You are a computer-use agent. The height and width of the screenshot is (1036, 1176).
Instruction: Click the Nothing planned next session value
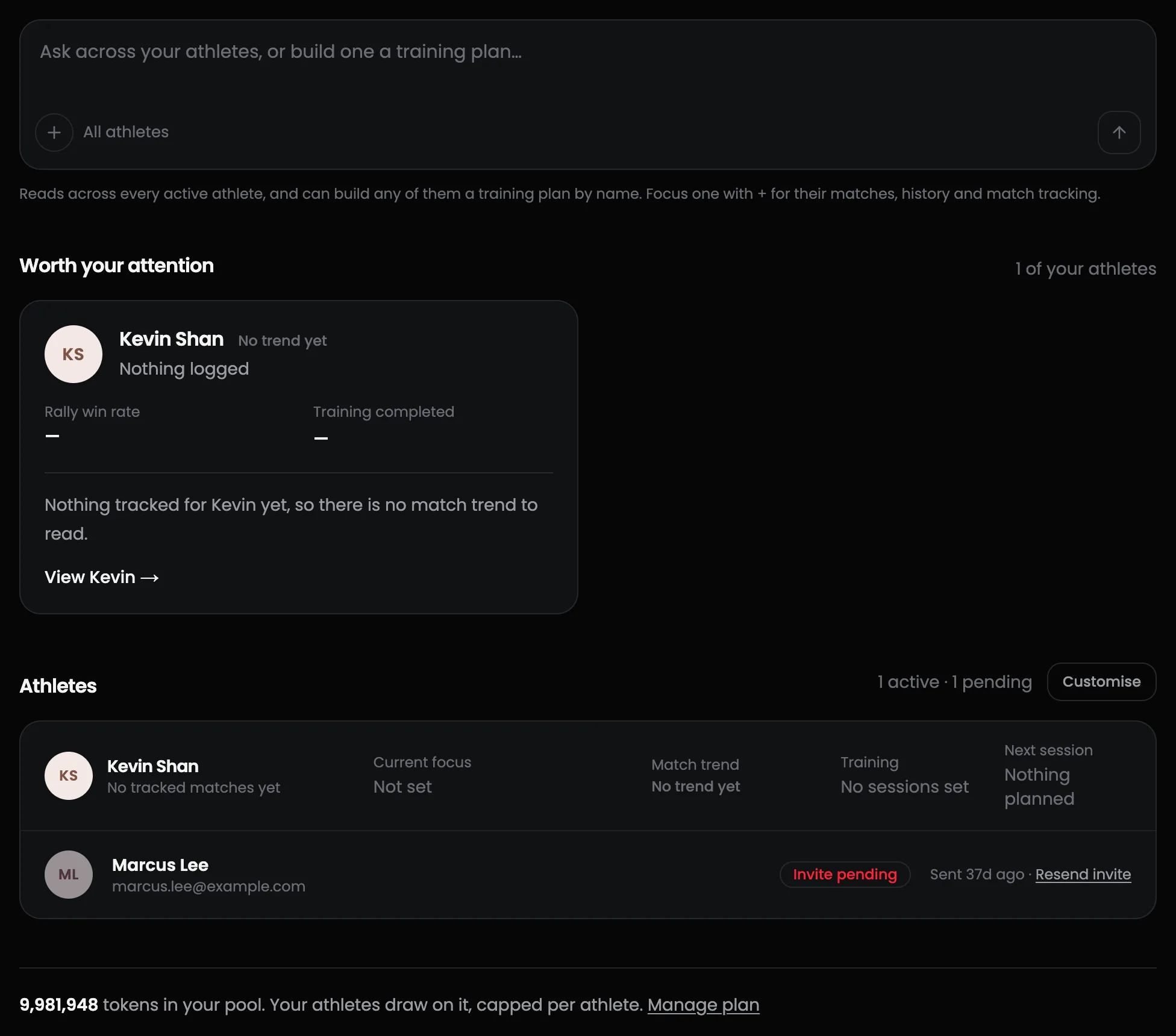tap(1040, 787)
